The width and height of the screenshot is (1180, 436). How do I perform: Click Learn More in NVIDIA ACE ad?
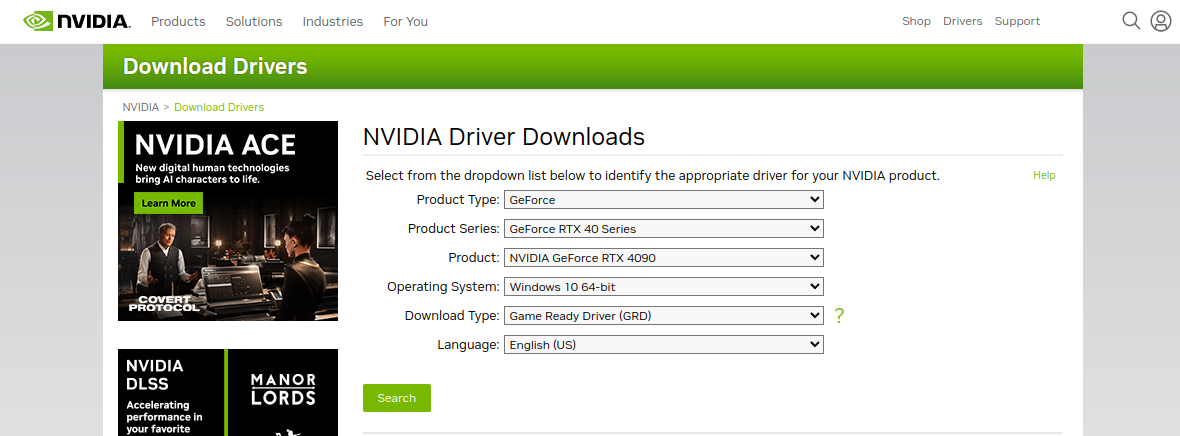point(169,203)
